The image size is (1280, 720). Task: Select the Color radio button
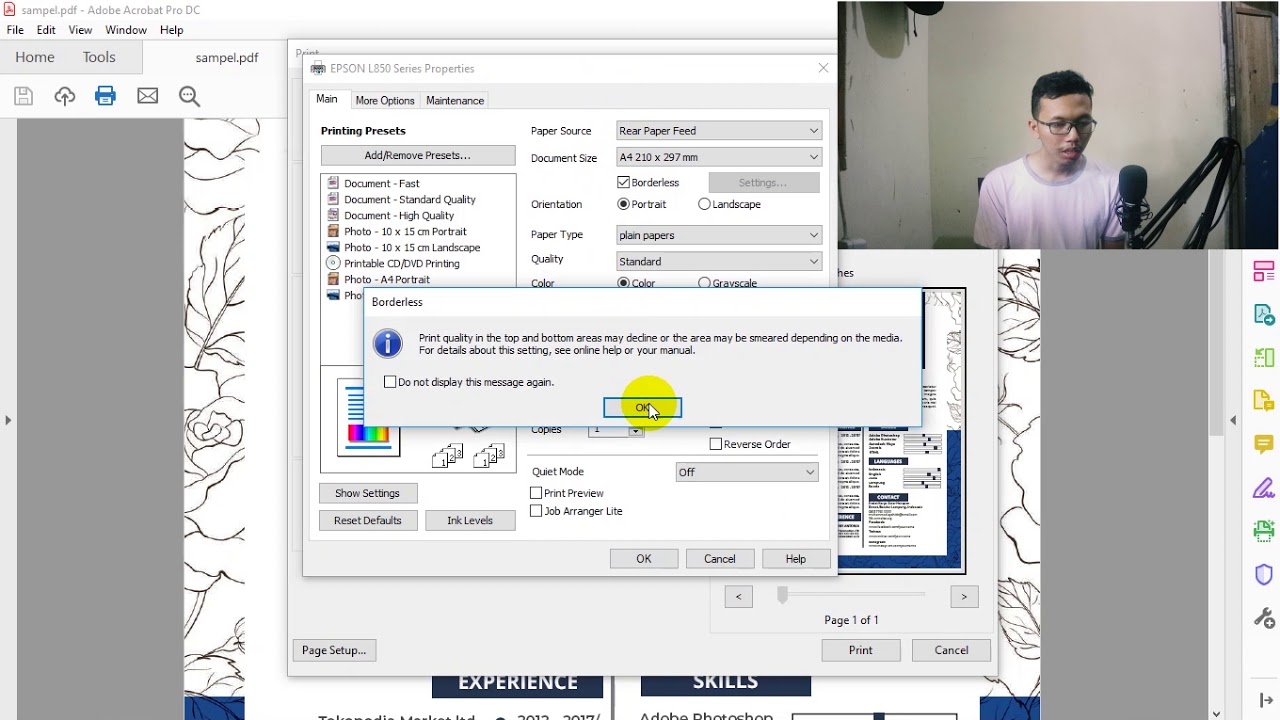pos(624,283)
